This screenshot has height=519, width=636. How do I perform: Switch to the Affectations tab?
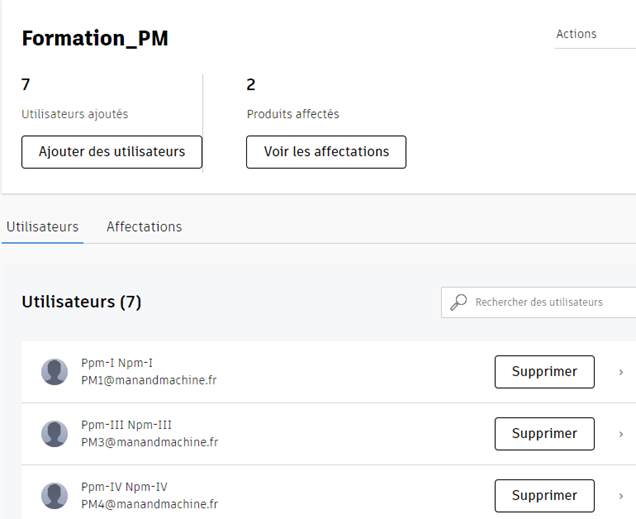point(144,227)
